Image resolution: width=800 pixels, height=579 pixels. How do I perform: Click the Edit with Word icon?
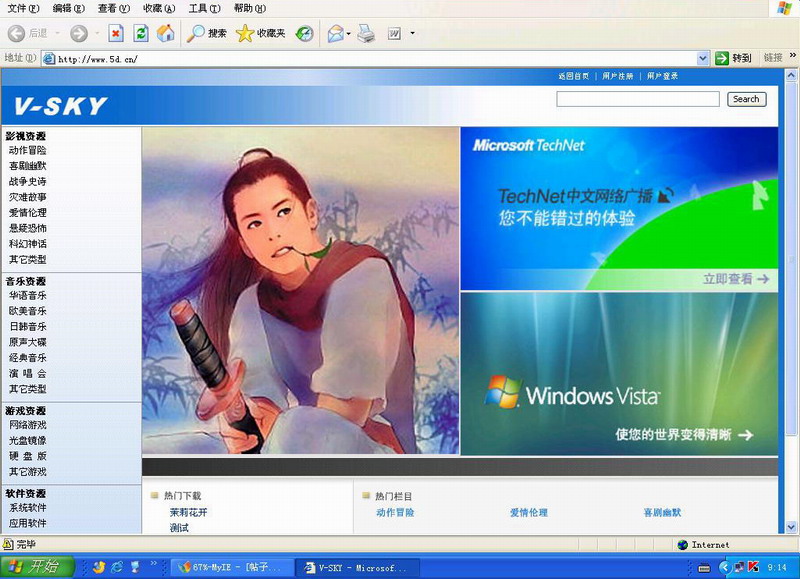[394, 34]
